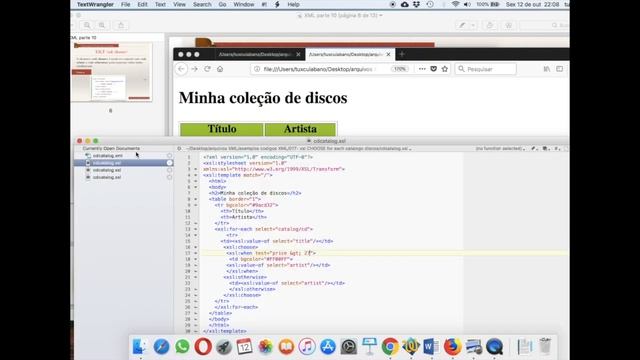Close the active Firefox tab
Image resolution: width=640 pixels, height=360 pixels.
(388, 54)
